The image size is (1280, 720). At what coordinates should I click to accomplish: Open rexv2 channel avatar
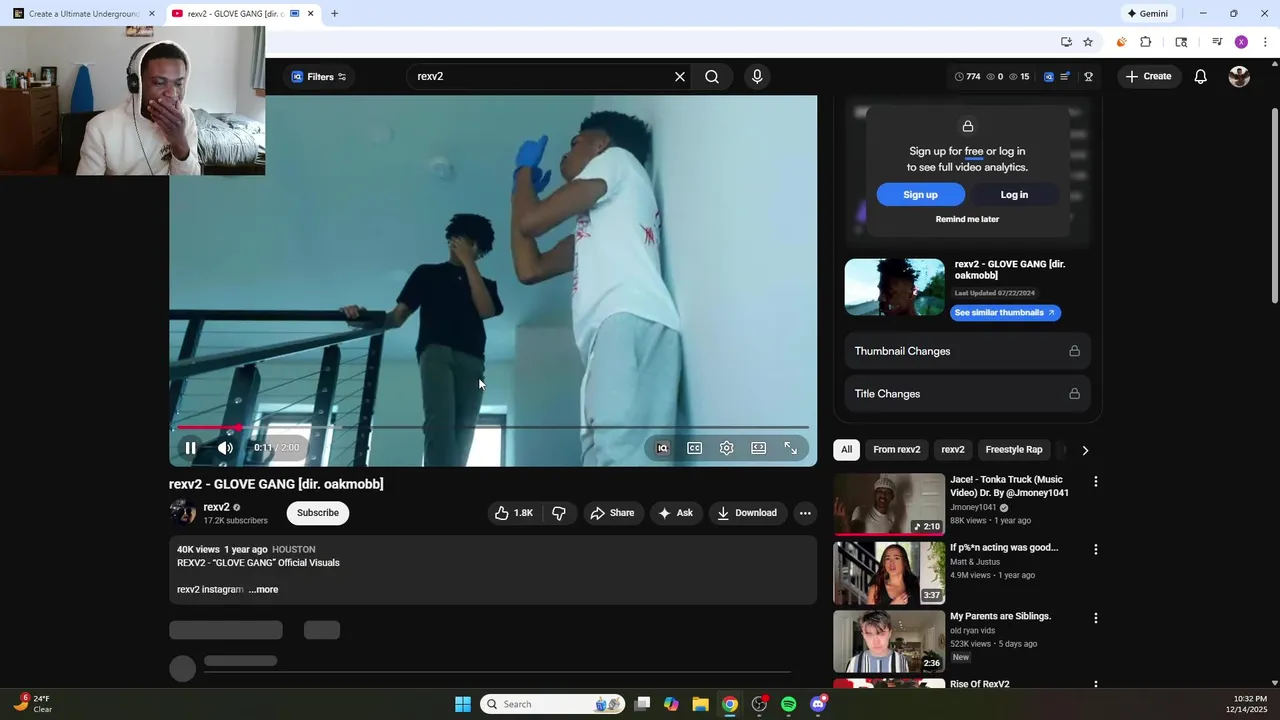183,513
